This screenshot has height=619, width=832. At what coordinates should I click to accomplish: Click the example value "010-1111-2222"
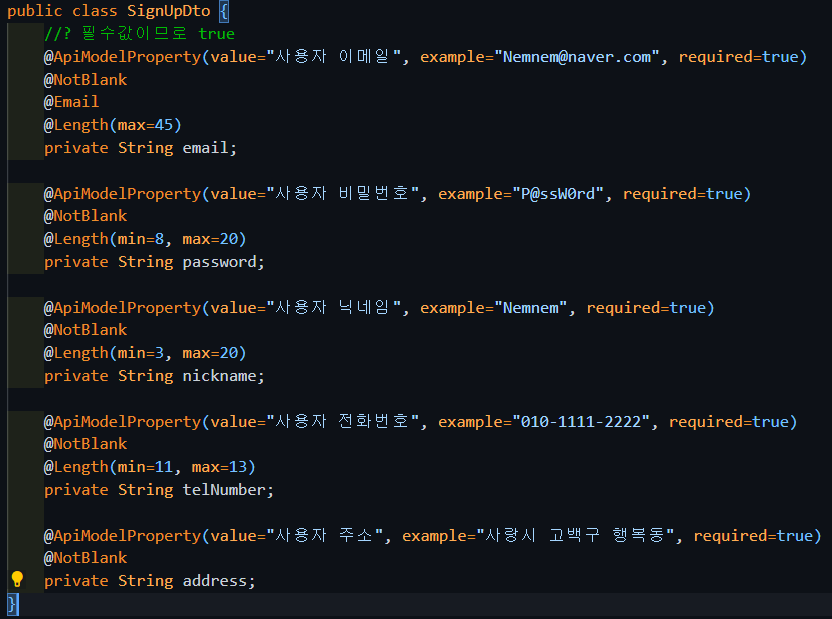click(x=581, y=422)
